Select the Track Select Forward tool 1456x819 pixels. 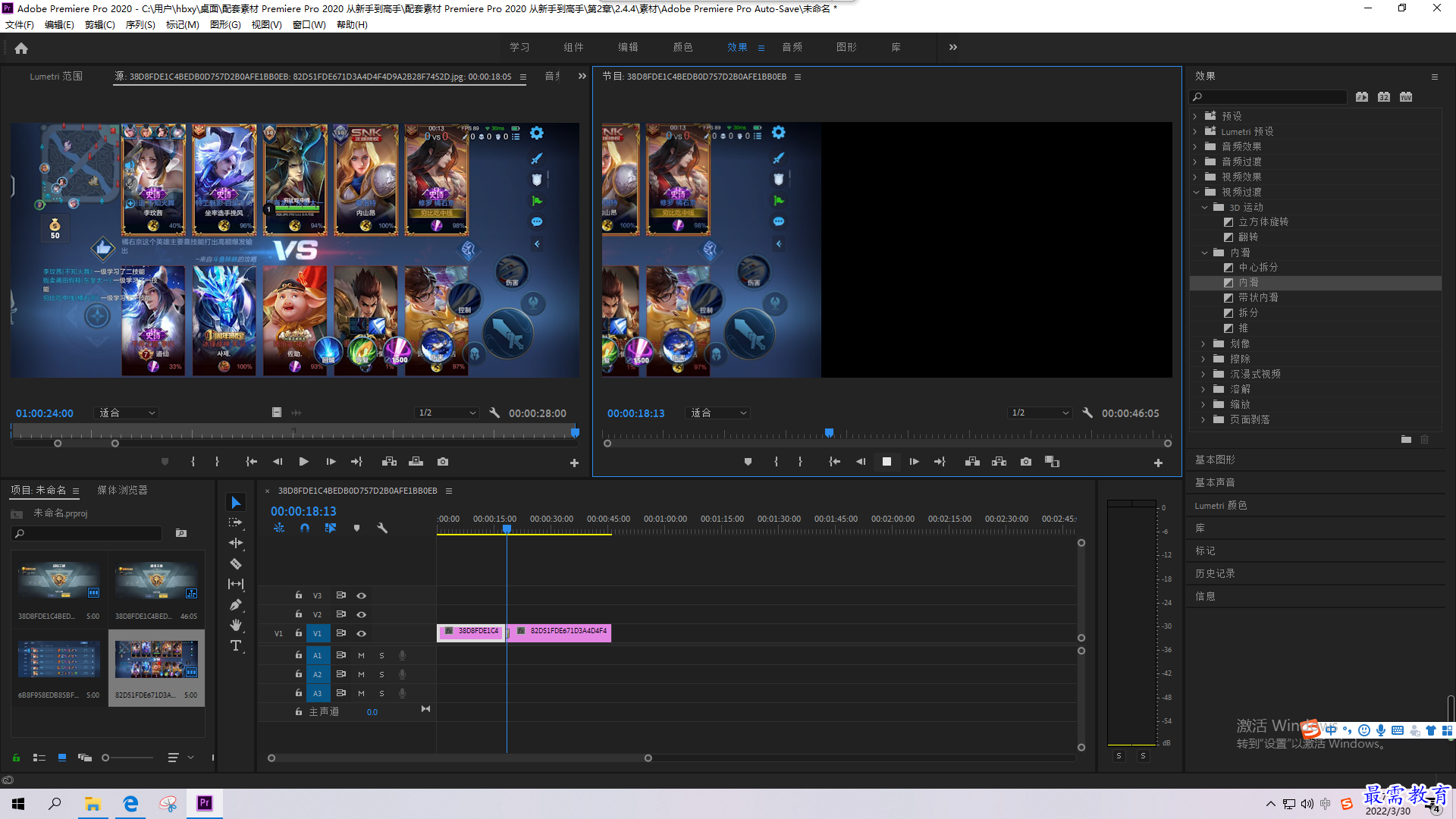click(236, 522)
